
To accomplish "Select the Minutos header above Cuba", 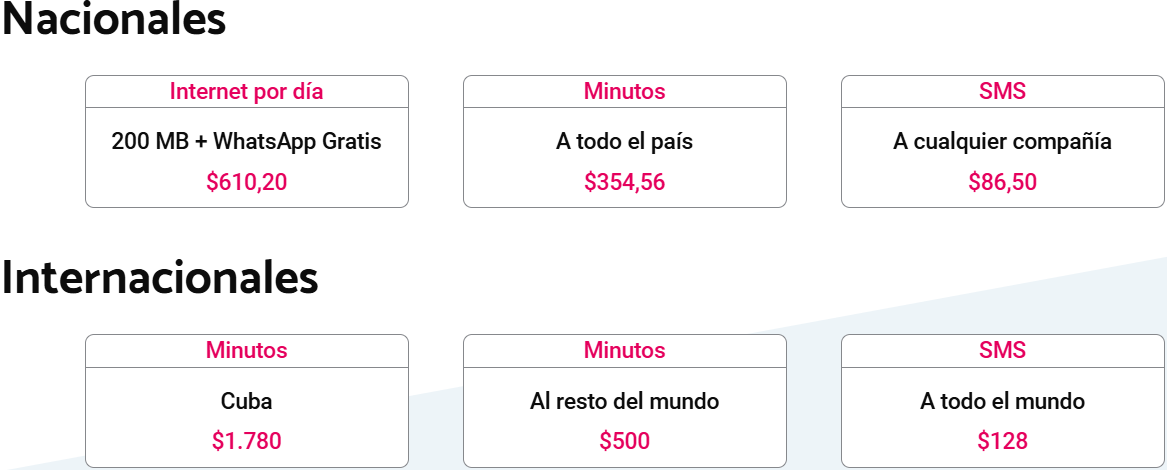I will (x=246, y=351).
